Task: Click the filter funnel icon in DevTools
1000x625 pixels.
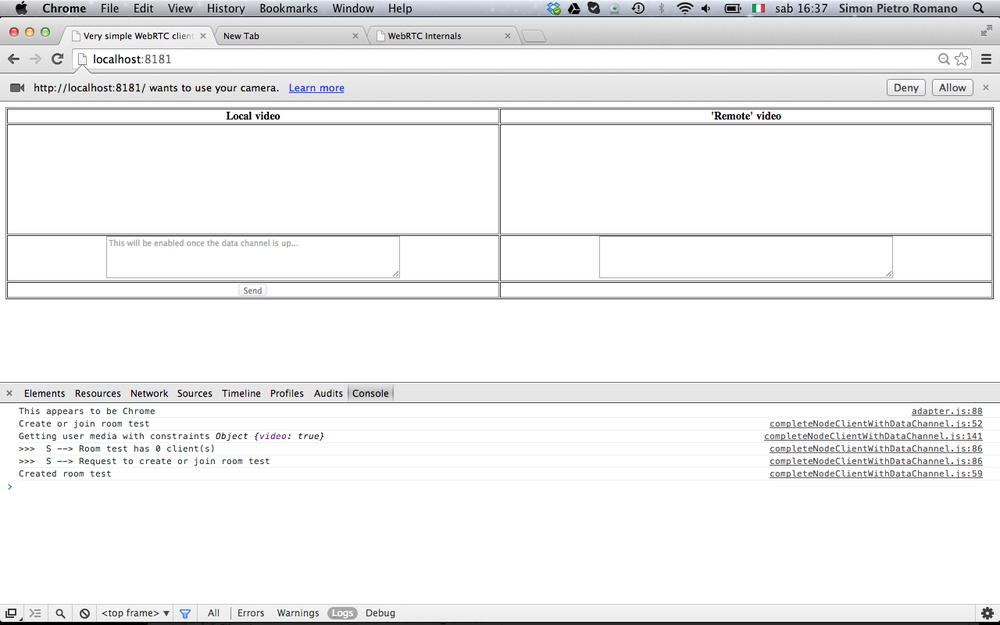Action: coord(185,613)
